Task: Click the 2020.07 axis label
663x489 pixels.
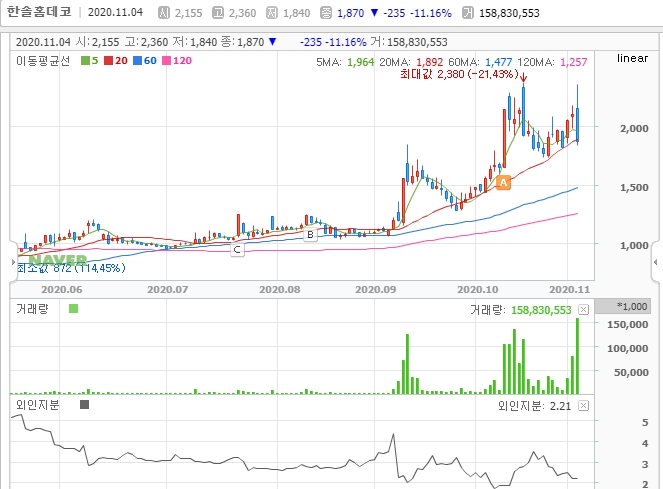Action: coord(167,290)
